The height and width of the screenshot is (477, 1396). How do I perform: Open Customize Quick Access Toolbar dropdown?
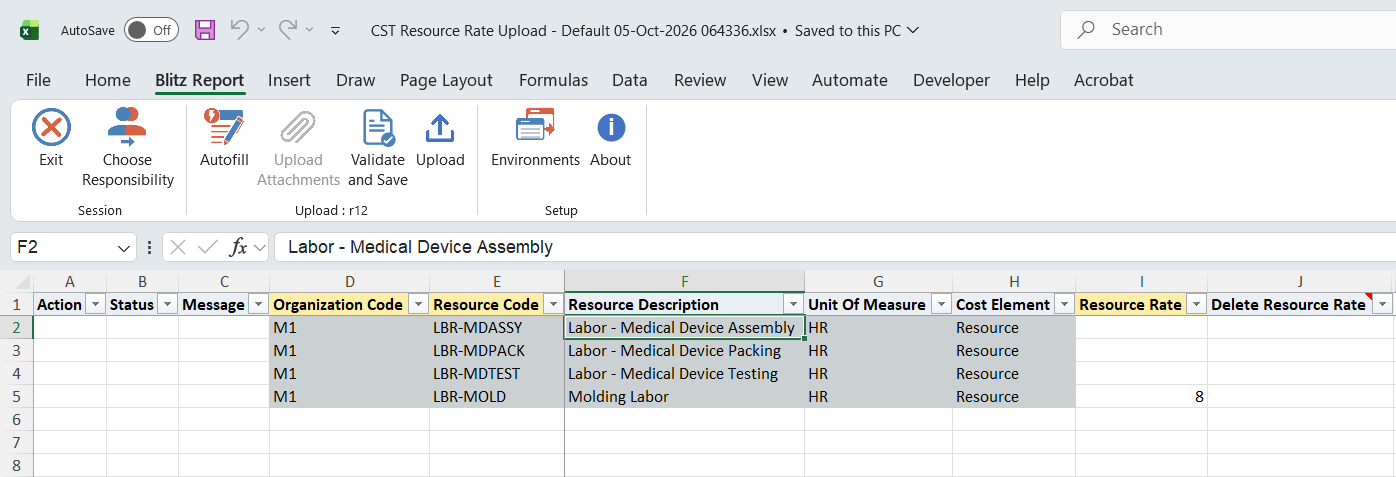pyautogui.click(x=336, y=31)
